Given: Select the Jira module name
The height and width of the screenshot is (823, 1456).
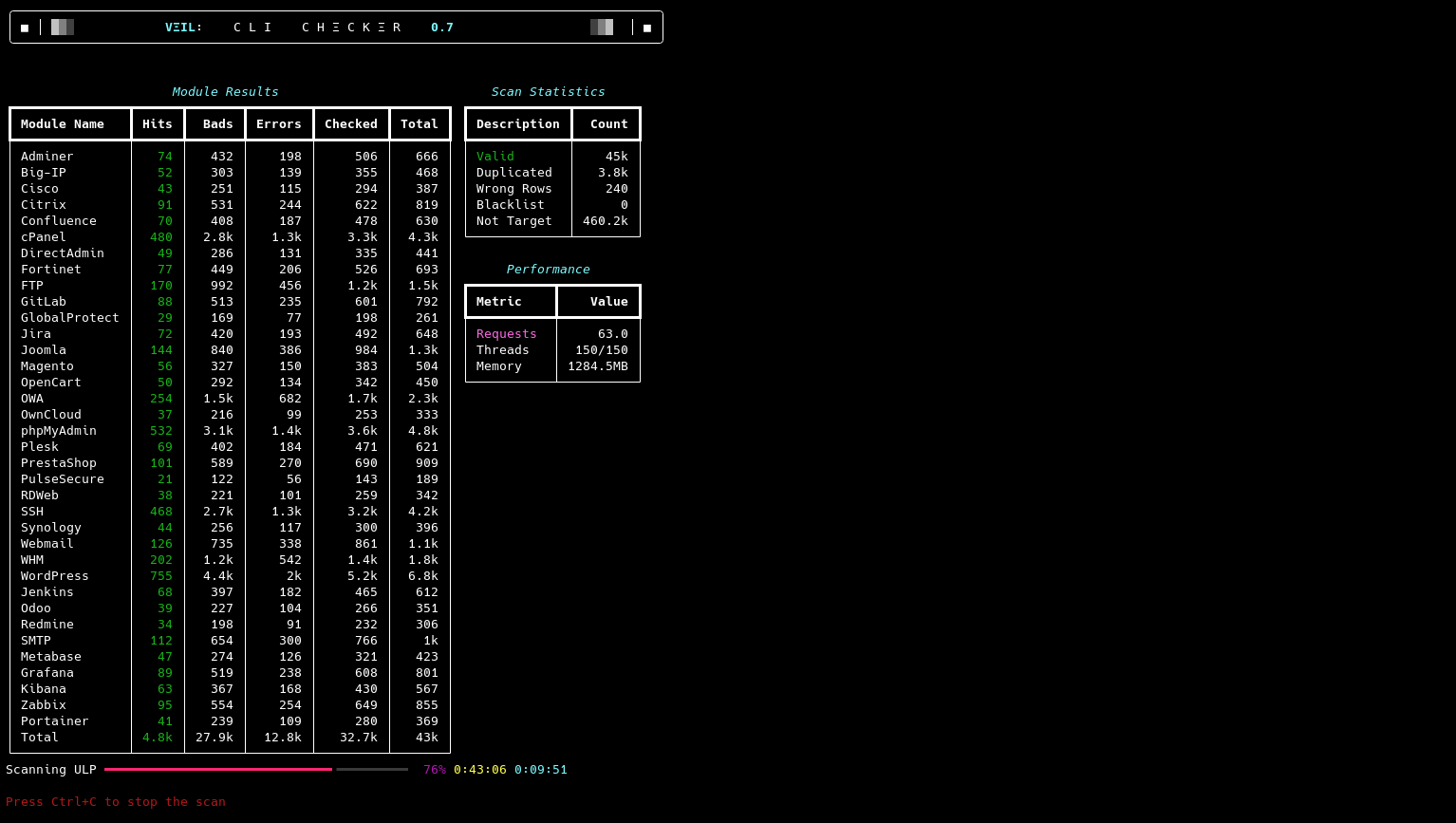Looking at the screenshot, I should point(36,334).
